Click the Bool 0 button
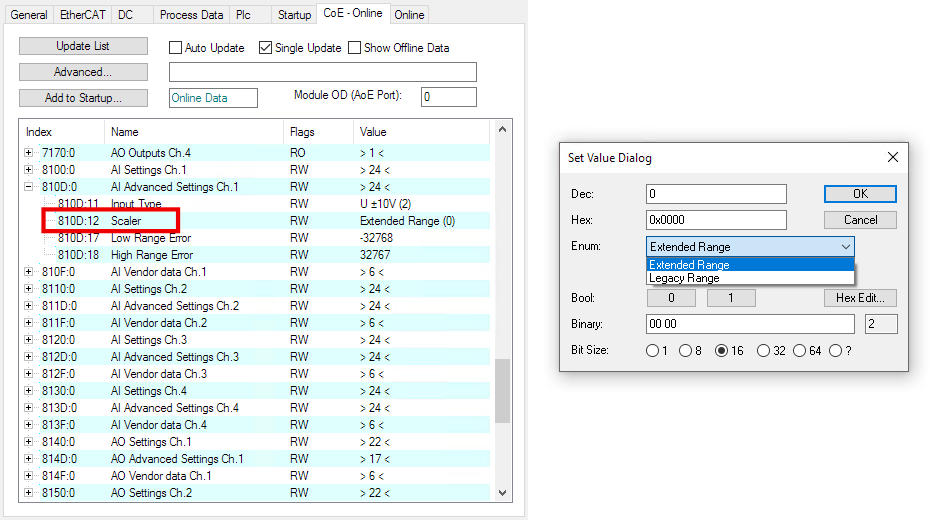This screenshot has height=520, width=930. pyautogui.click(x=671, y=298)
